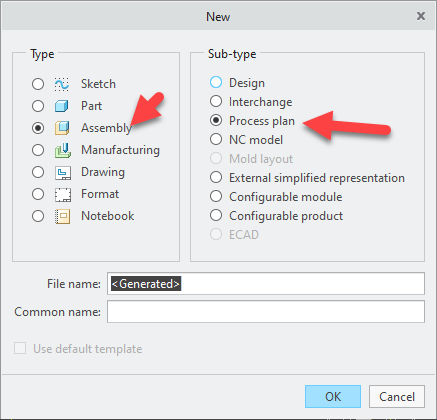Click the Common name input field
The width and height of the screenshot is (437, 420).
(266, 311)
